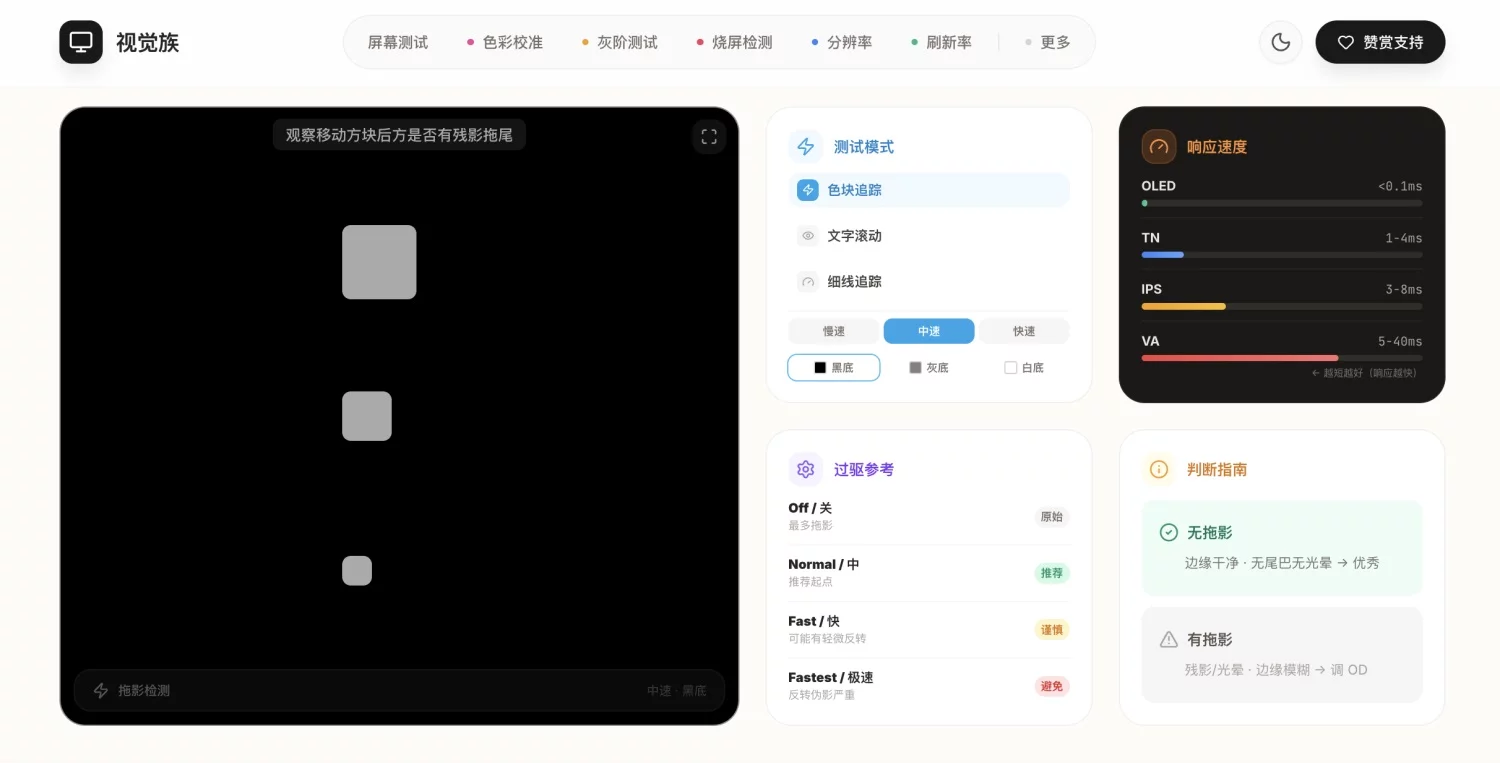Open fullscreen via the expand icon

point(709,136)
